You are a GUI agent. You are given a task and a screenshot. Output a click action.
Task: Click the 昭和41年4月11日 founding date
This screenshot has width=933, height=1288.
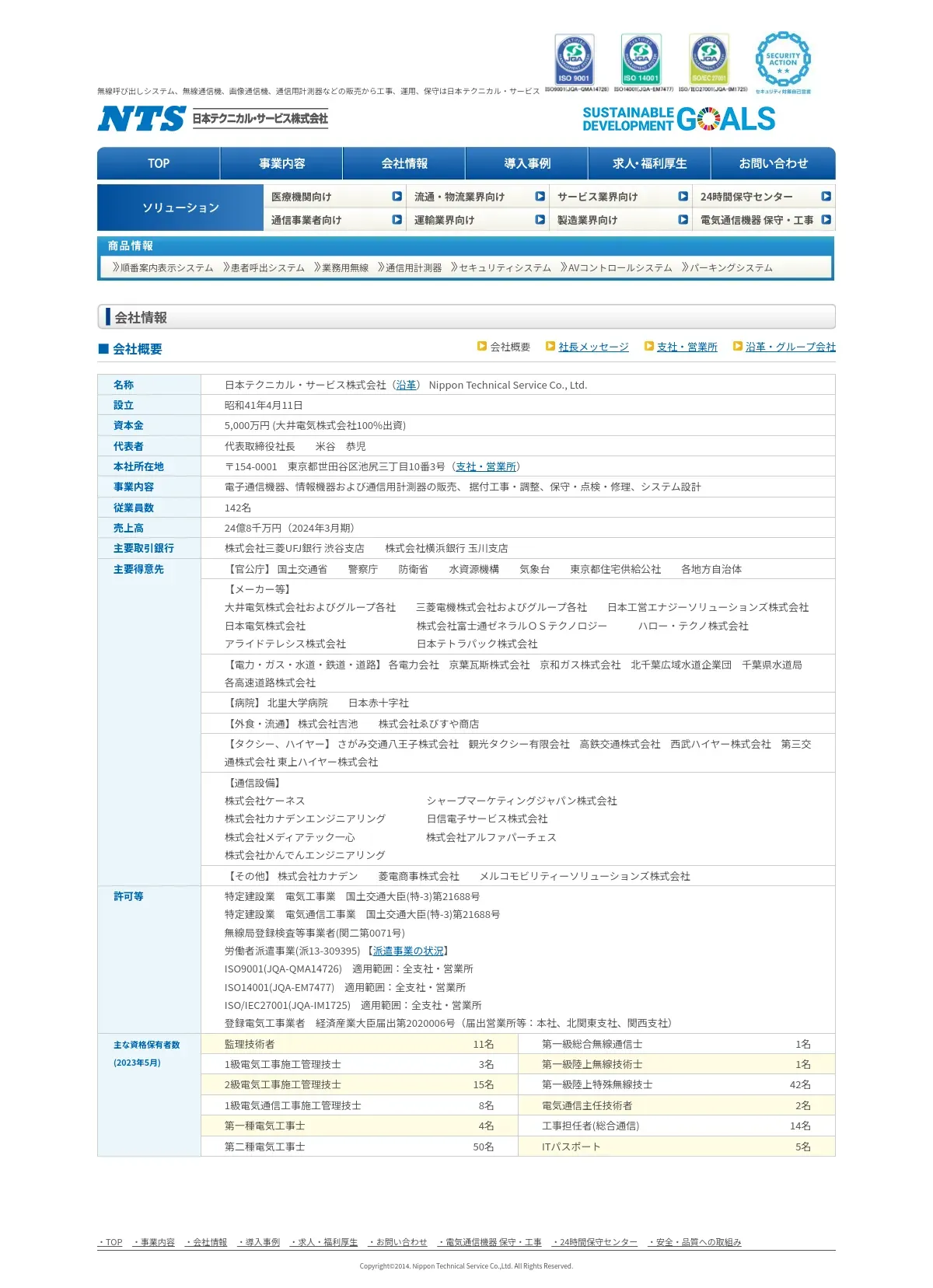264,405
